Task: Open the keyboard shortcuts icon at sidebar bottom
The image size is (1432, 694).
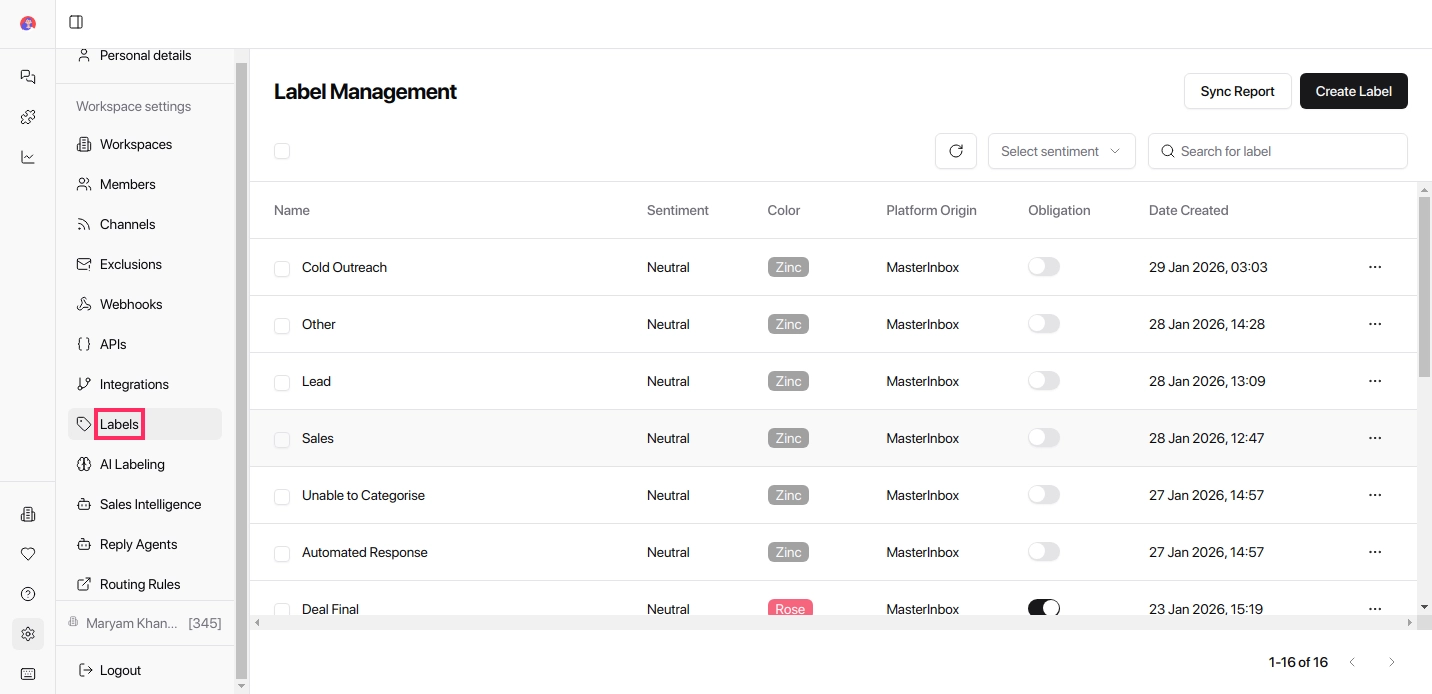Action: (28, 674)
